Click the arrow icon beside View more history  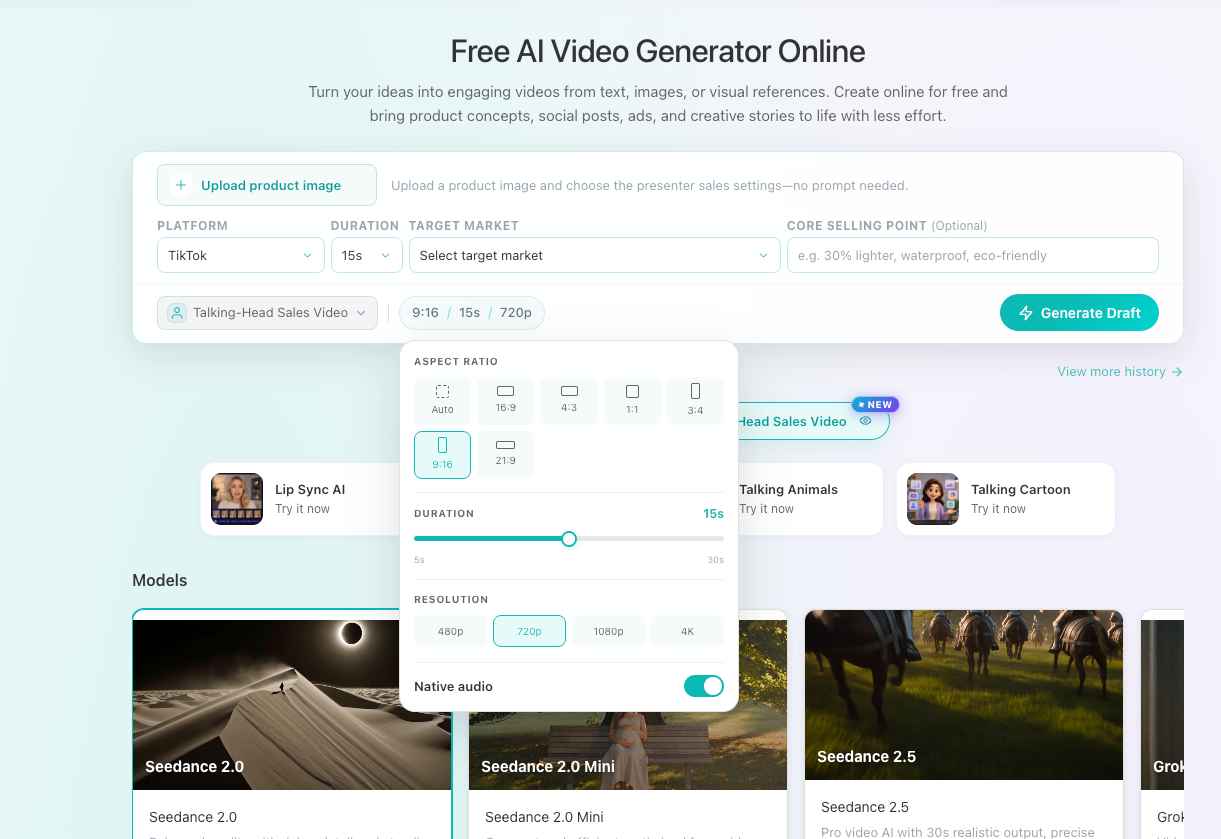pyautogui.click(x=1177, y=371)
